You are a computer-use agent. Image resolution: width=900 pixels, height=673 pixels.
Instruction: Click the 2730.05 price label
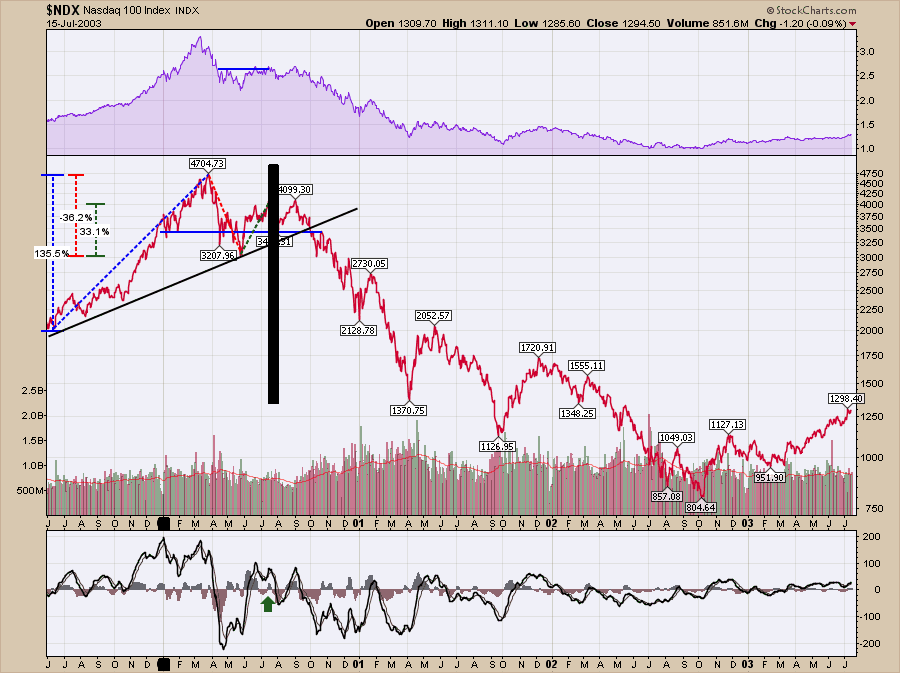tap(369, 263)
